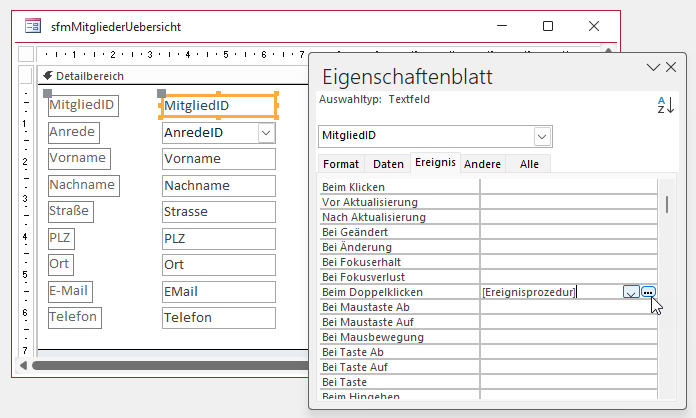696x418 pixels.
Task: Open the Andere tab
Action: (x=482, y=164)
